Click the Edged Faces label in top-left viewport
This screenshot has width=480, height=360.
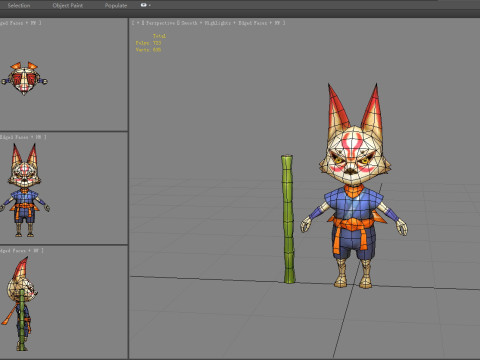point(12,23)
